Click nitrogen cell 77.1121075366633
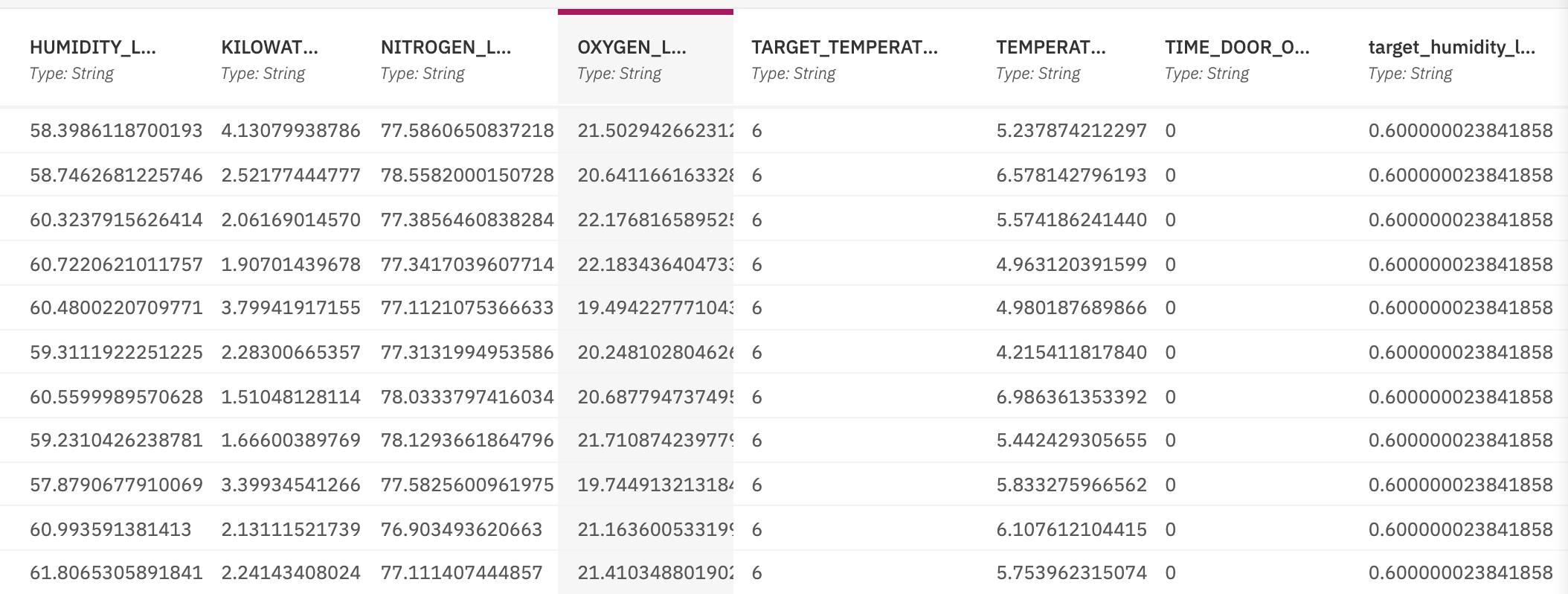The height and width of the screenshot is (594, 1568). tap(467, 308)
